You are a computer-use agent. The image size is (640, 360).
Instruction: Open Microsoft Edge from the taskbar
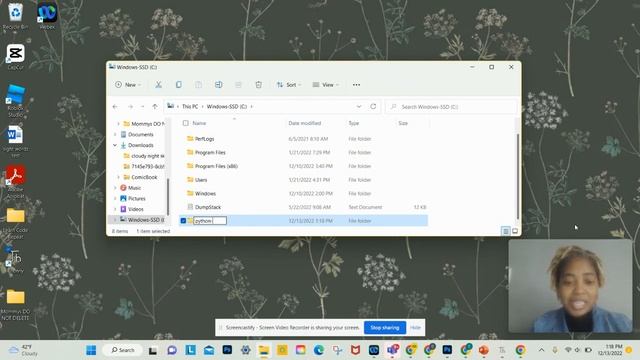click(x=319, y=350)
